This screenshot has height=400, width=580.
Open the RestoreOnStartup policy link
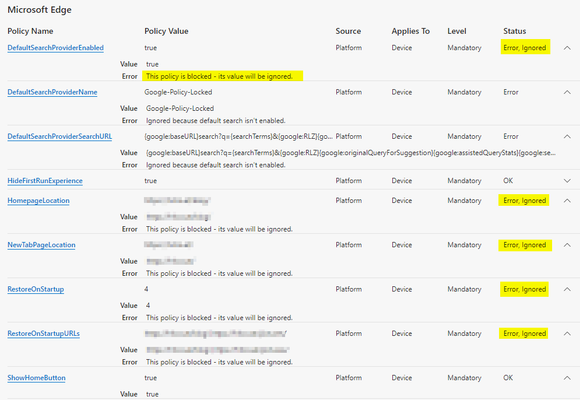[x=36, y=289]
